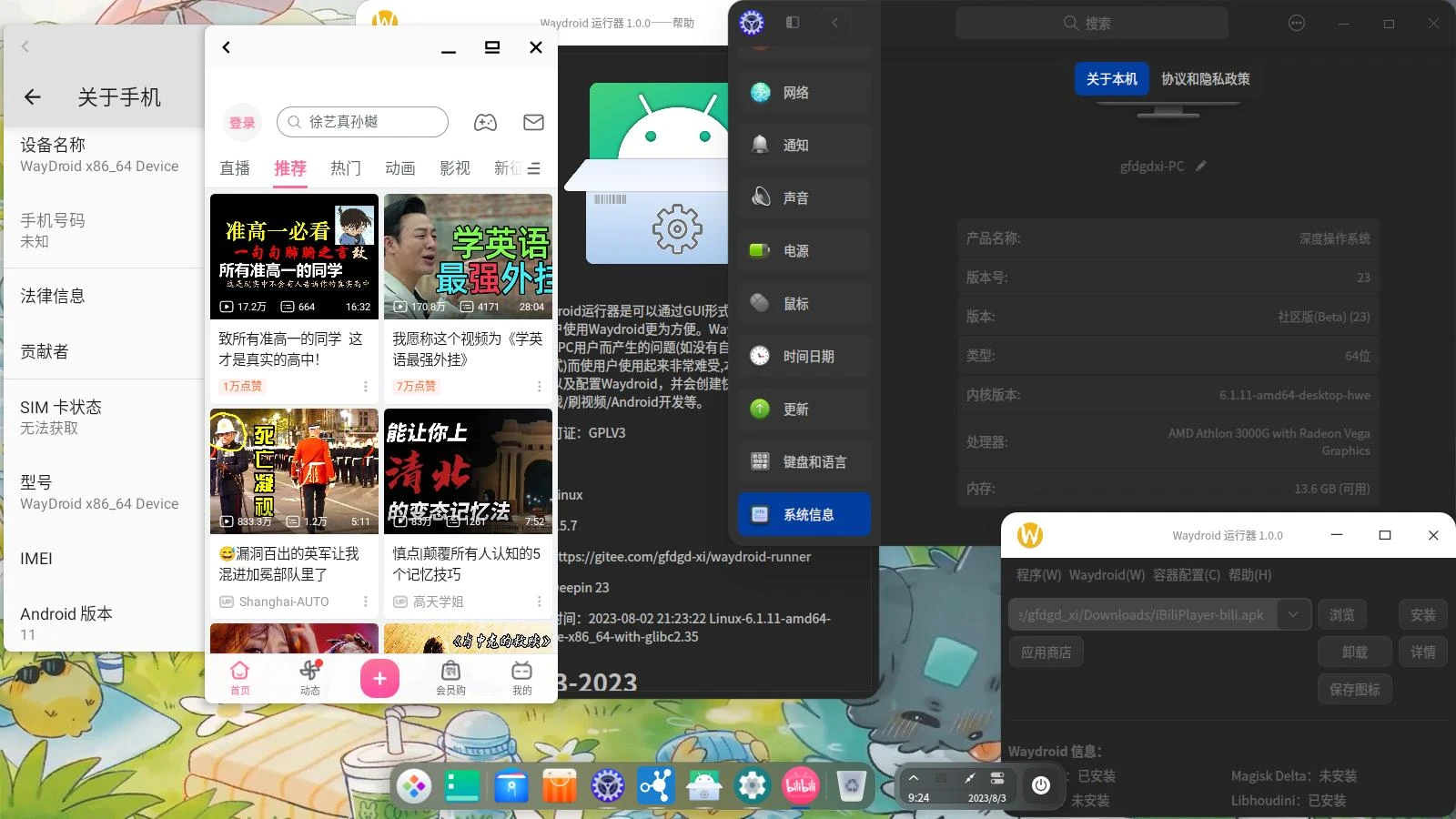Click the edit pencil beside gfgdxi-PC
The height and width of the screenshot is (819, 1456).
pos(1200,166)
